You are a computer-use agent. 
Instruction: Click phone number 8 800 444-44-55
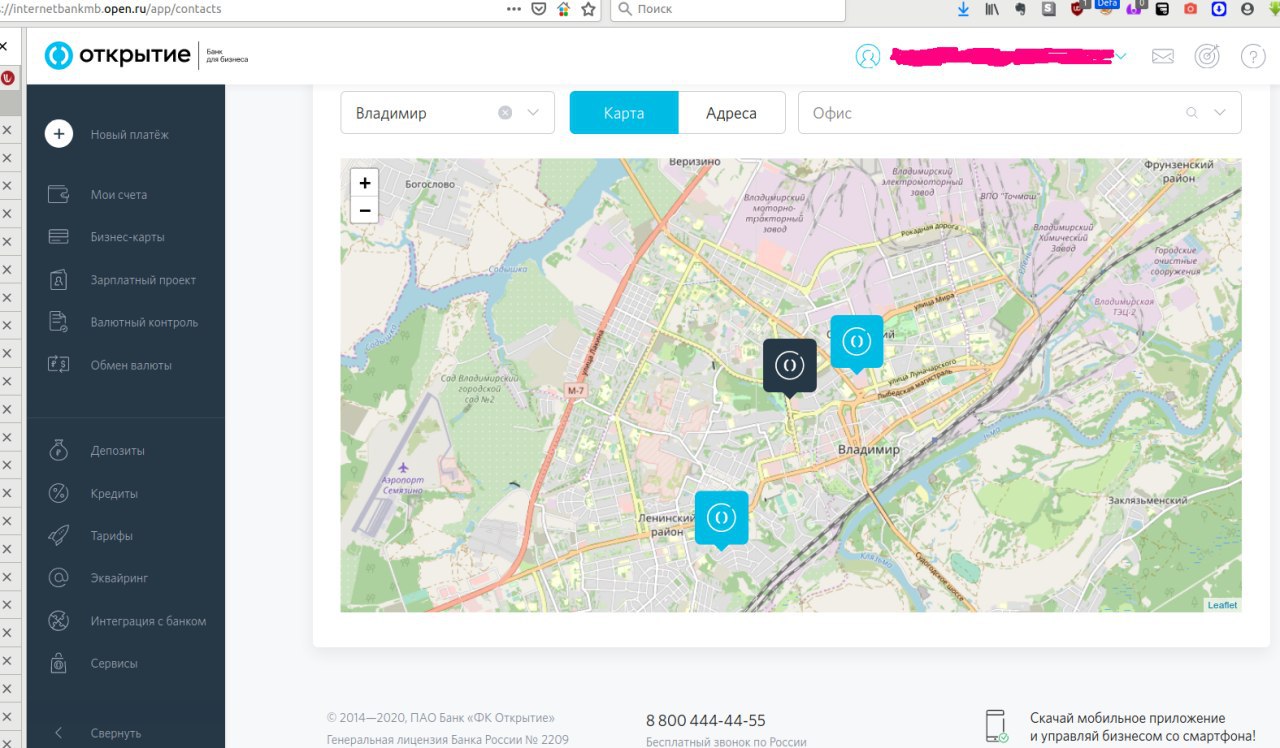[706, 720]
